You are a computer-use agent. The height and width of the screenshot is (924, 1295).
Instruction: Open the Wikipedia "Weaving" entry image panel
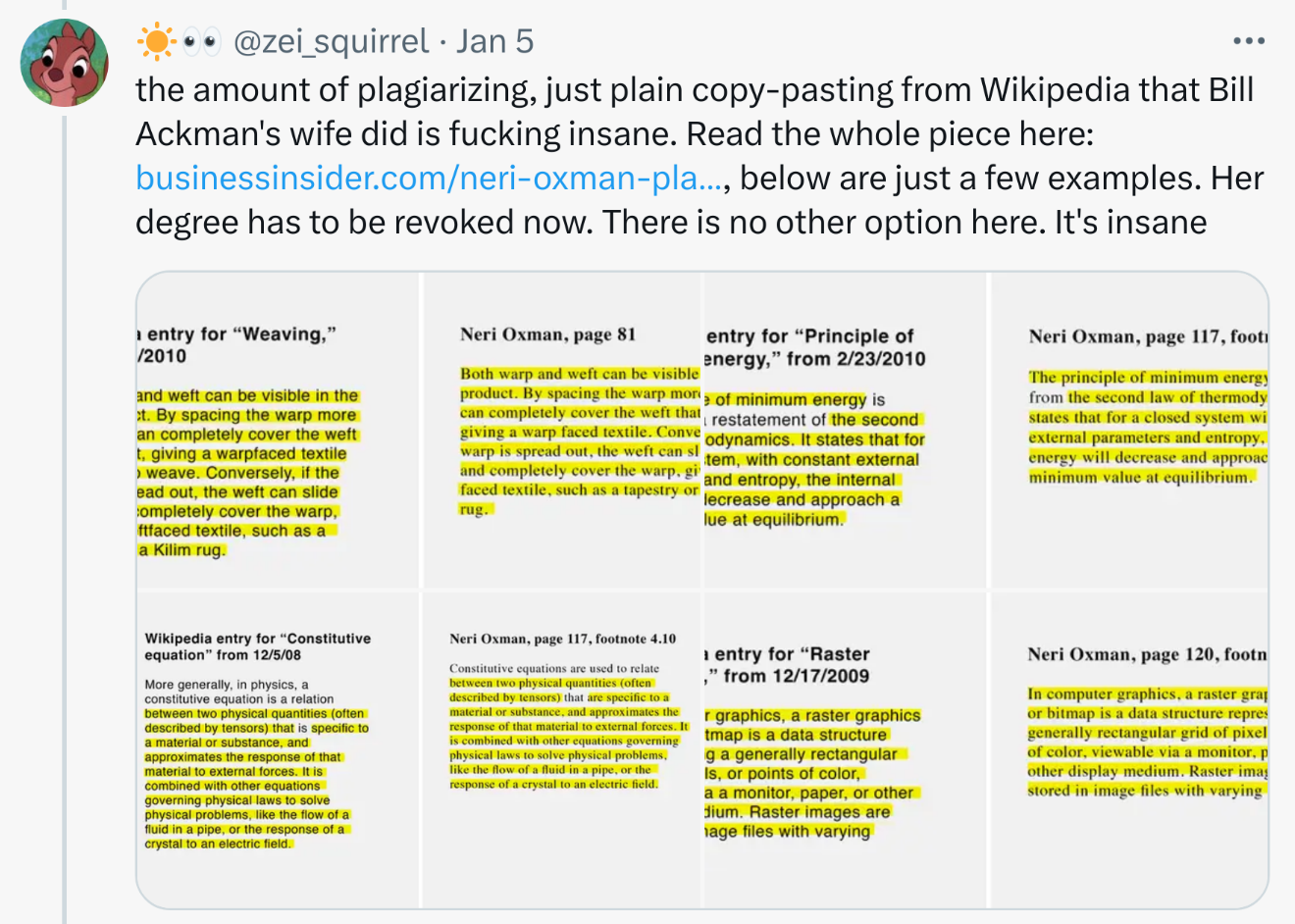click(x=279, y=432)
